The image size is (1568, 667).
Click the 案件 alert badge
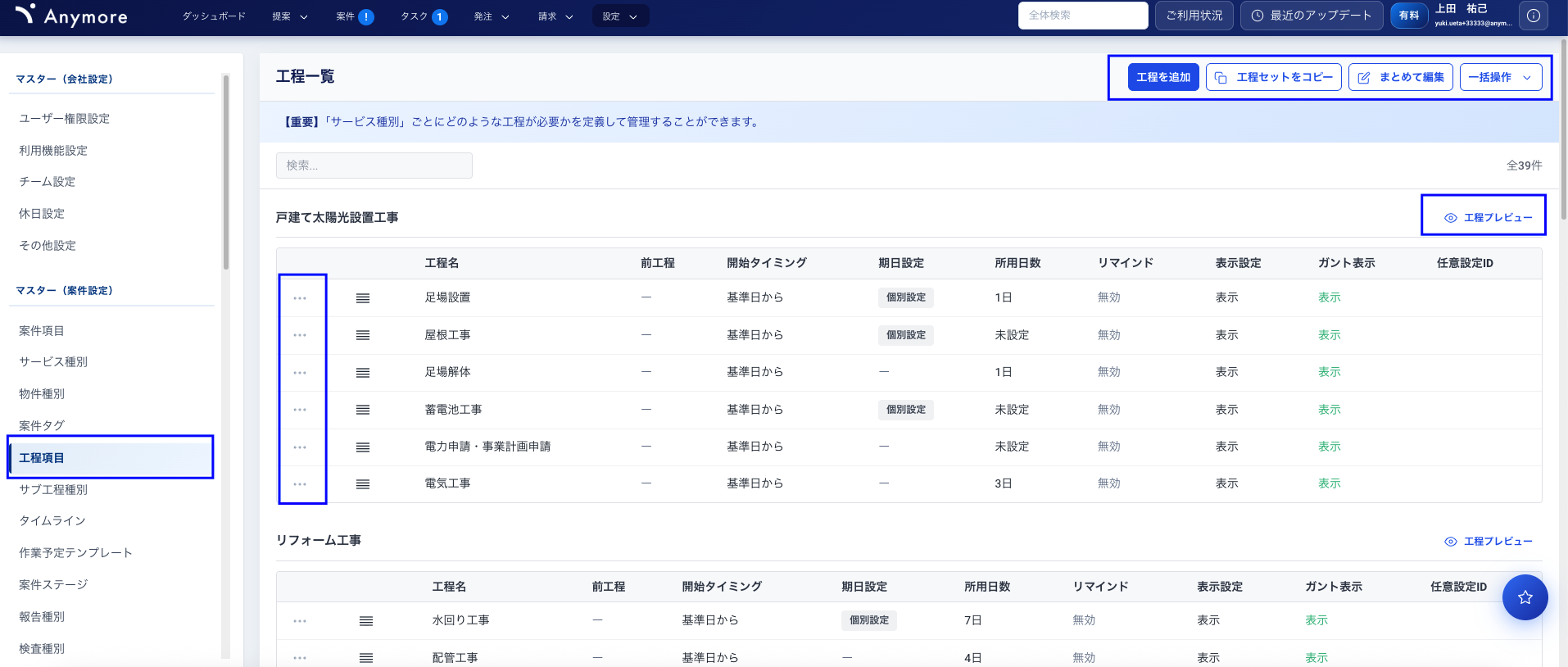click(x=366, y=16)
